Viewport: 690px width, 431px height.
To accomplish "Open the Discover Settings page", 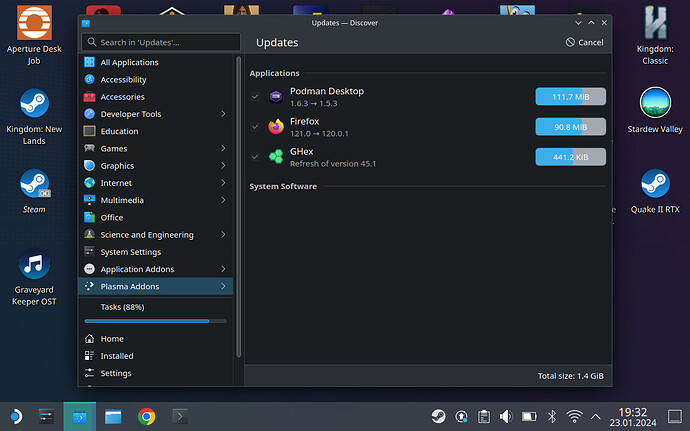I will [156, 373].
